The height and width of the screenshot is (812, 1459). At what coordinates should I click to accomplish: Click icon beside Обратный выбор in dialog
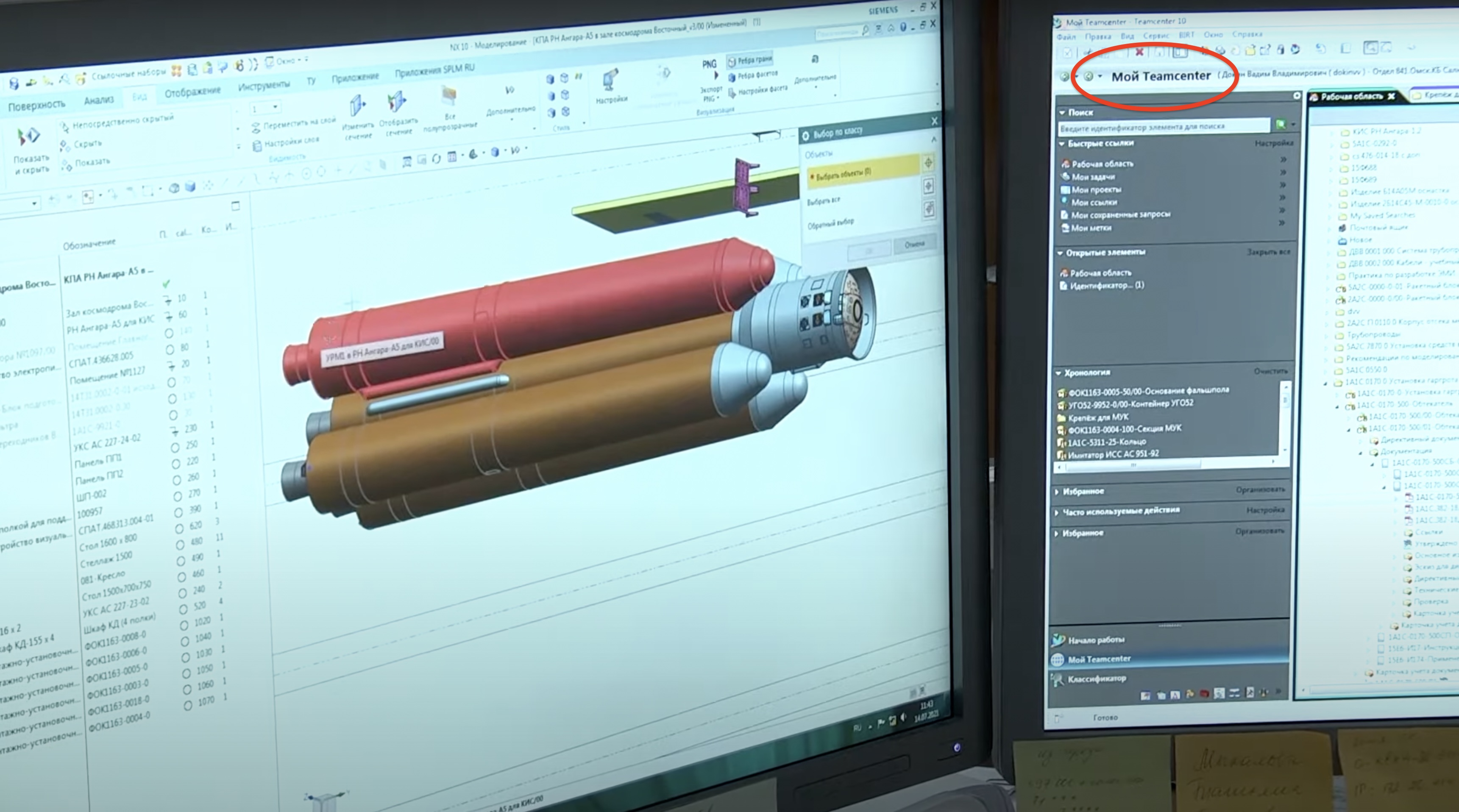(x=929, y=209)
